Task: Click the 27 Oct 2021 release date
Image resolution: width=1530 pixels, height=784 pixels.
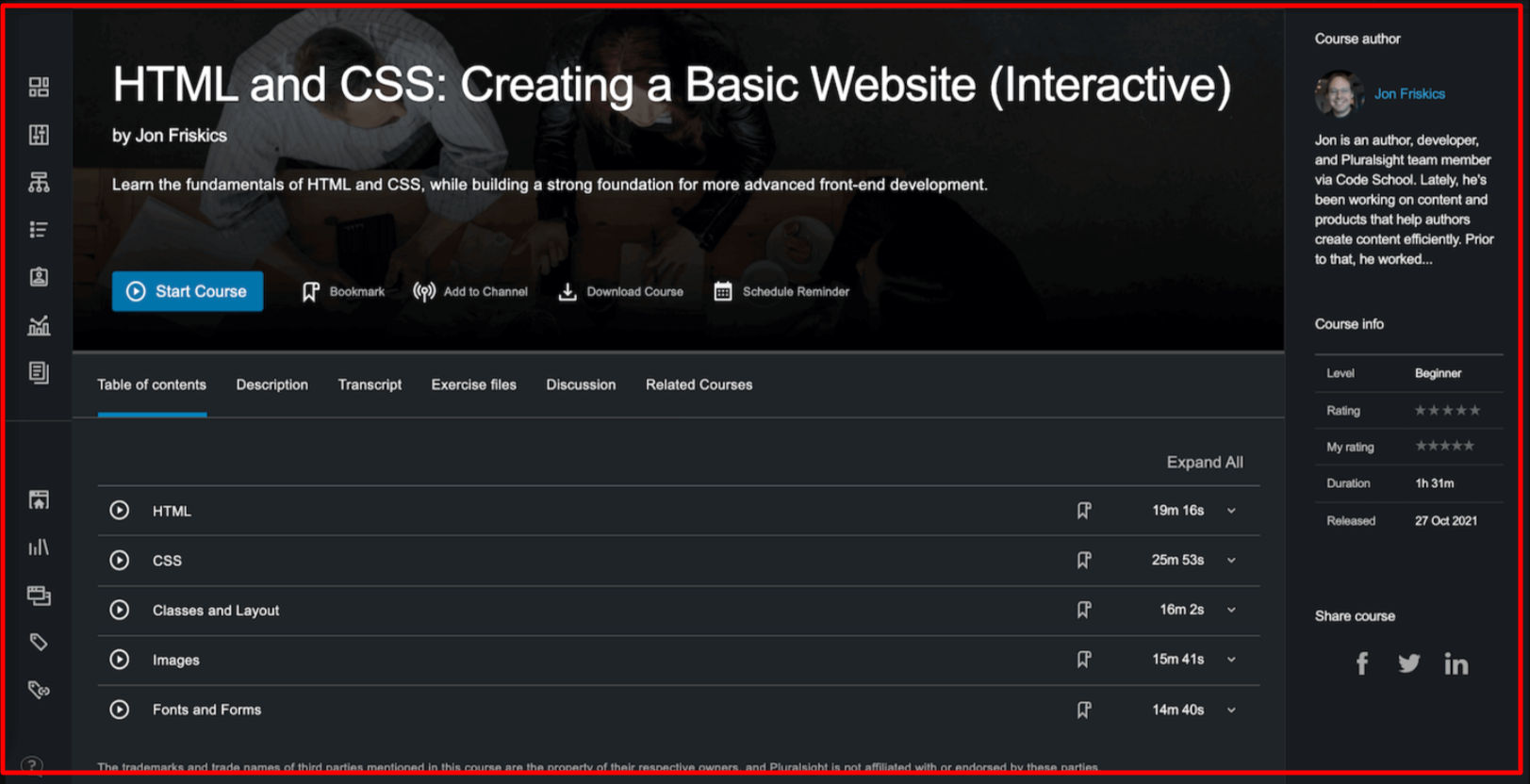Action: click(1446, 521)
